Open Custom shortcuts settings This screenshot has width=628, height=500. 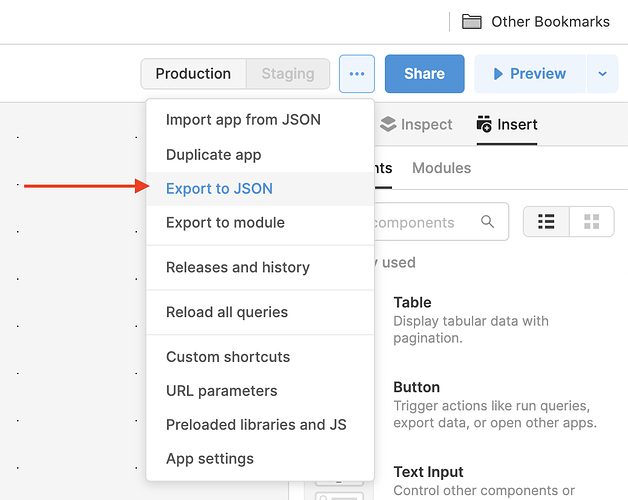click(228, 357)
